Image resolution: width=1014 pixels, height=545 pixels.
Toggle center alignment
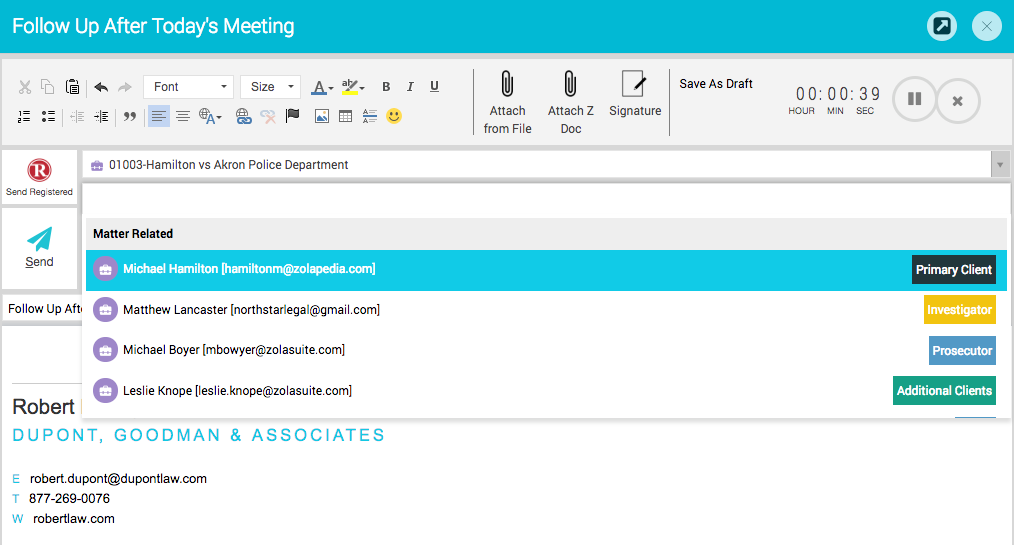click(183, 116)
